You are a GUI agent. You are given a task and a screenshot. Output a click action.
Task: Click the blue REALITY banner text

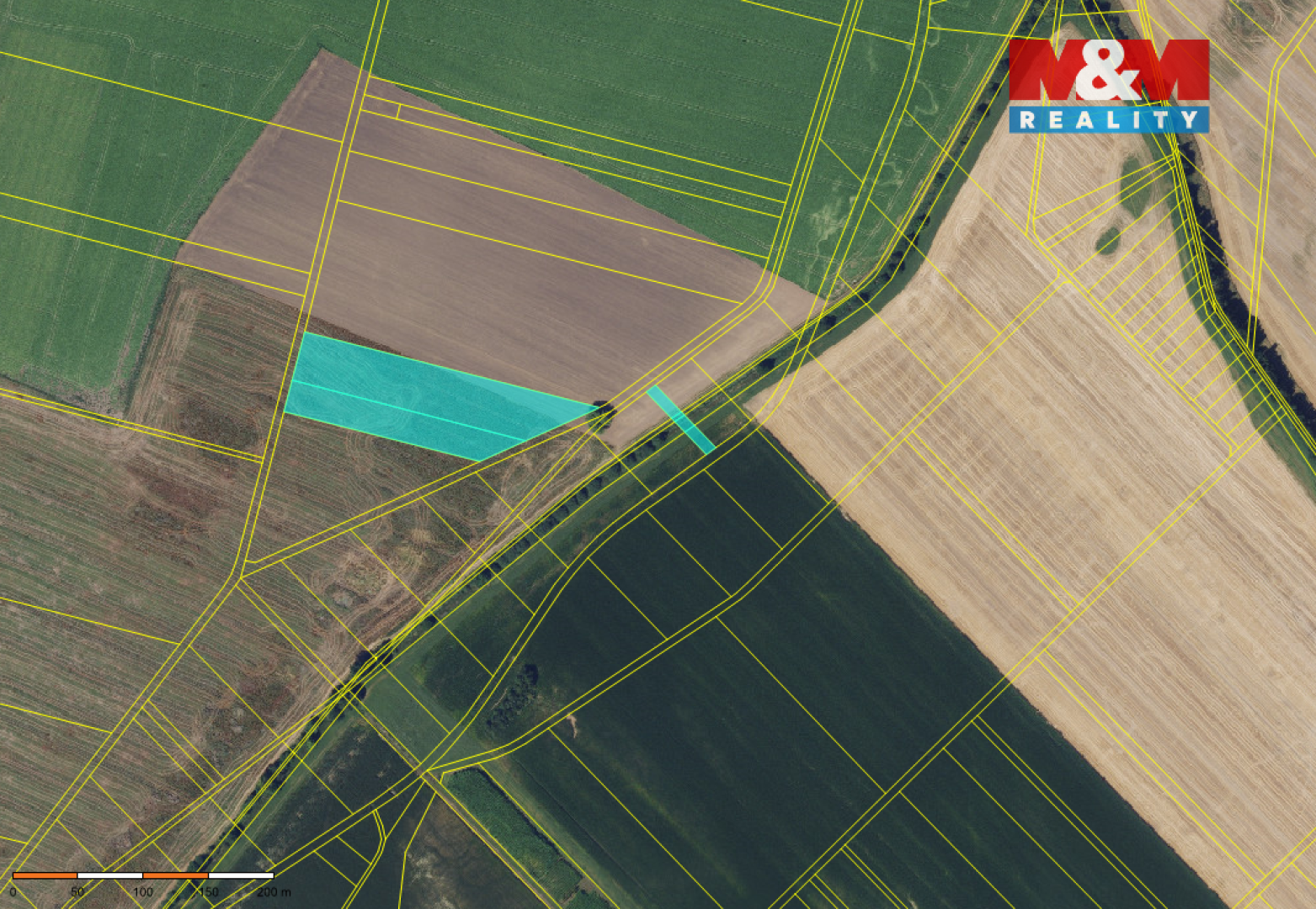point(1109,120)
